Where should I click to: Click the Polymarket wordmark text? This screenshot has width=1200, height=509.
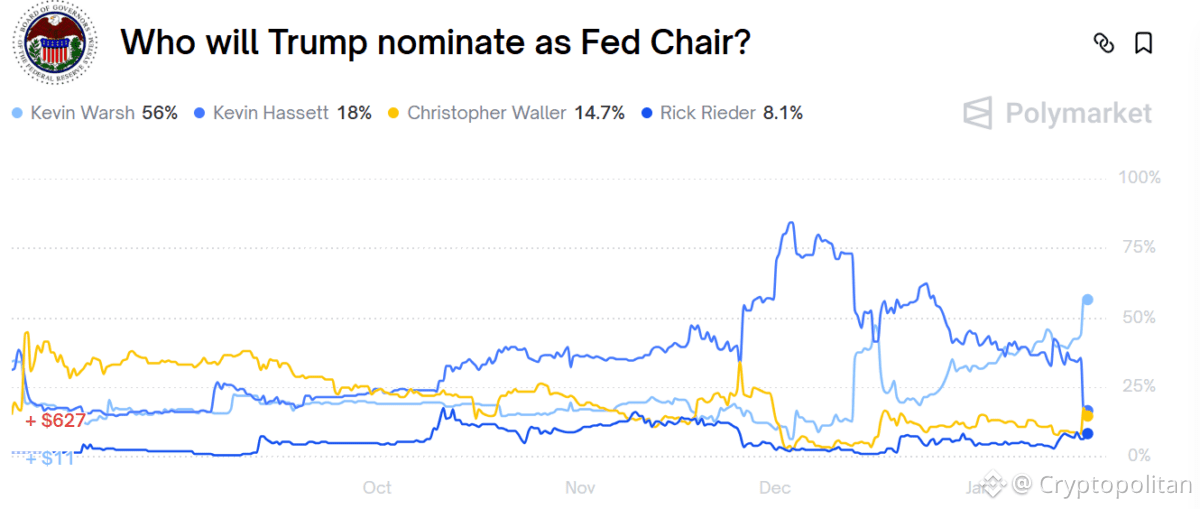1079,113
